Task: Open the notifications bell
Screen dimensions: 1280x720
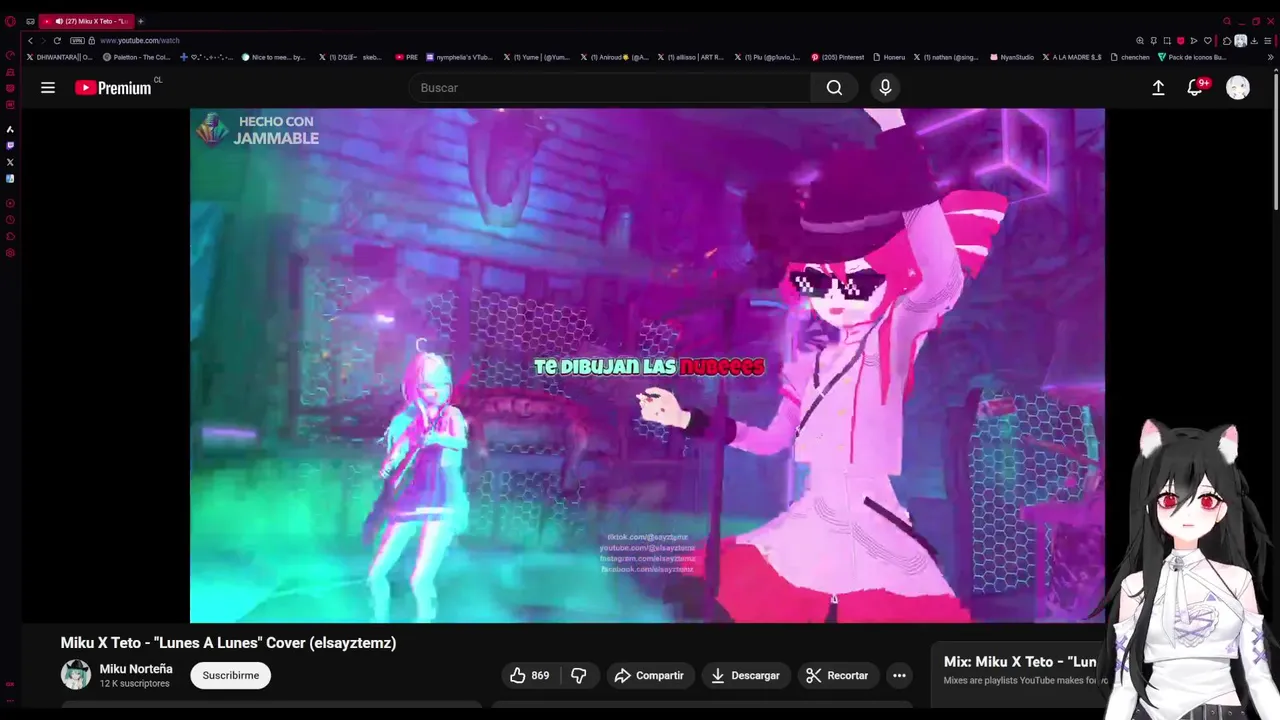Action: [x=1195, y=88]
